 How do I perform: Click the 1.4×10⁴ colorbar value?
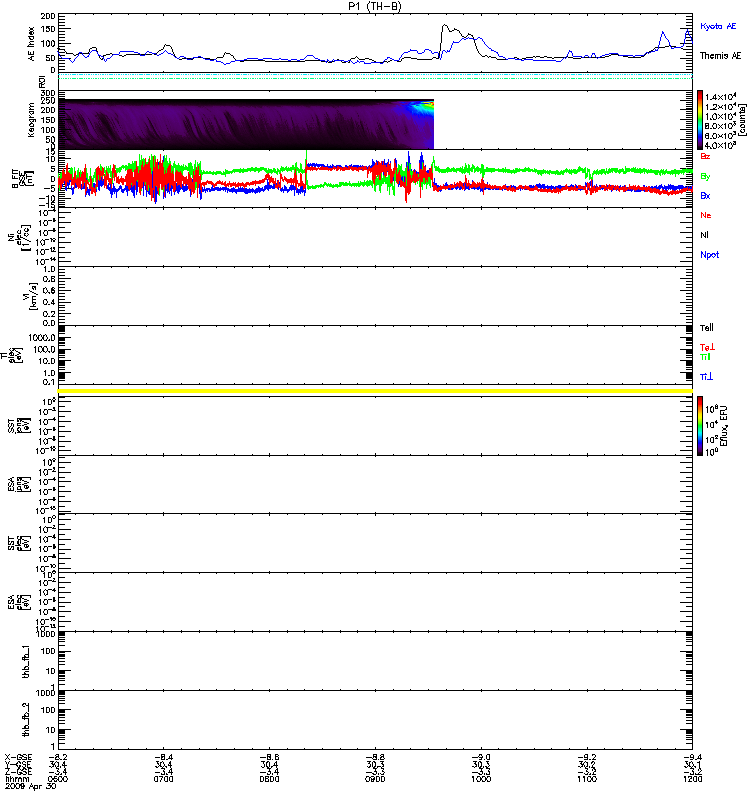[720, 97]
